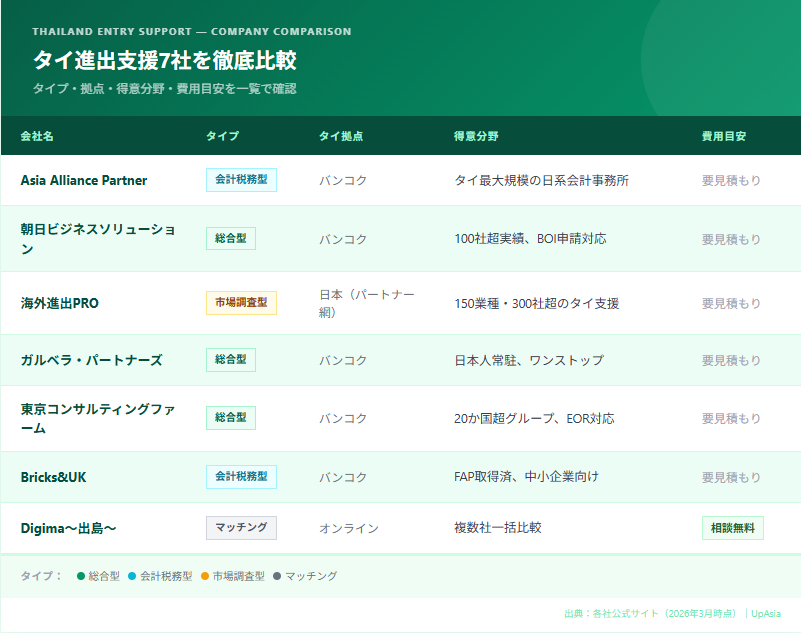
Task: Select the ガルベラ・パートナーズ company name
Action: [91, 360]
